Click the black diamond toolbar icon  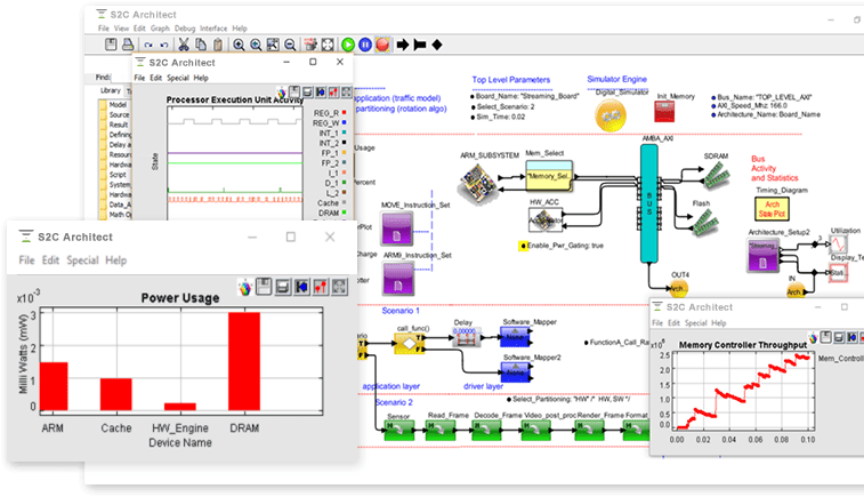click(x=437, y=45)
